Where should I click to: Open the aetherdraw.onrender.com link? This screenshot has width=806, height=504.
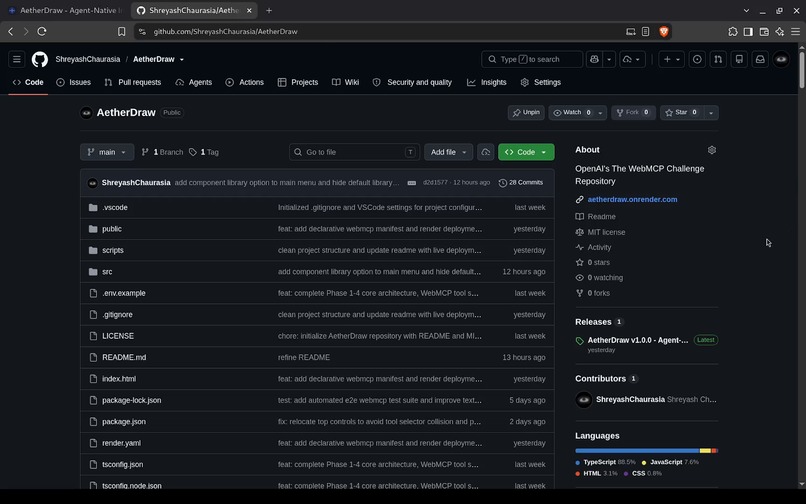[x=632, y=200]
